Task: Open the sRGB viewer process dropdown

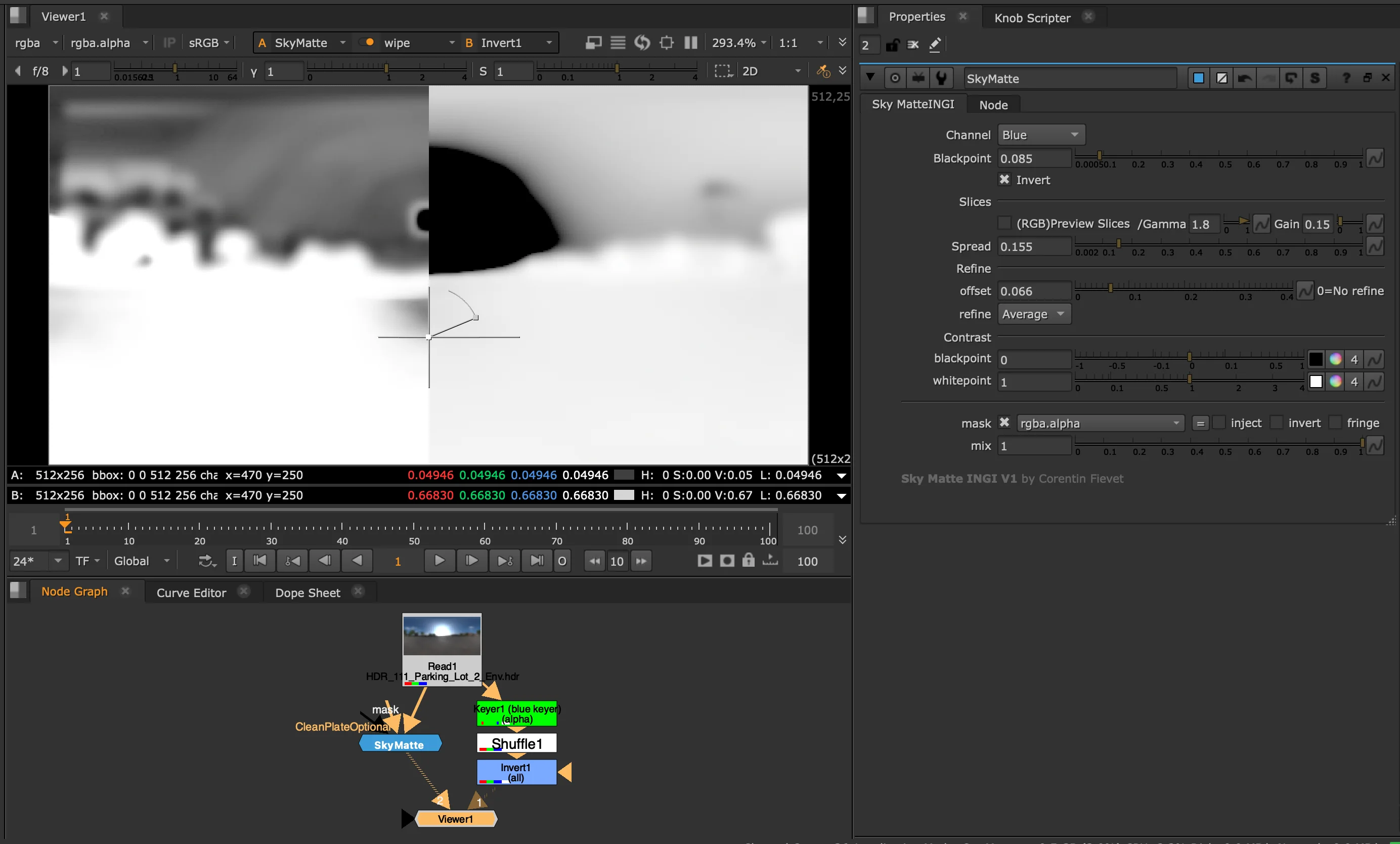Action: click(208, 43)
